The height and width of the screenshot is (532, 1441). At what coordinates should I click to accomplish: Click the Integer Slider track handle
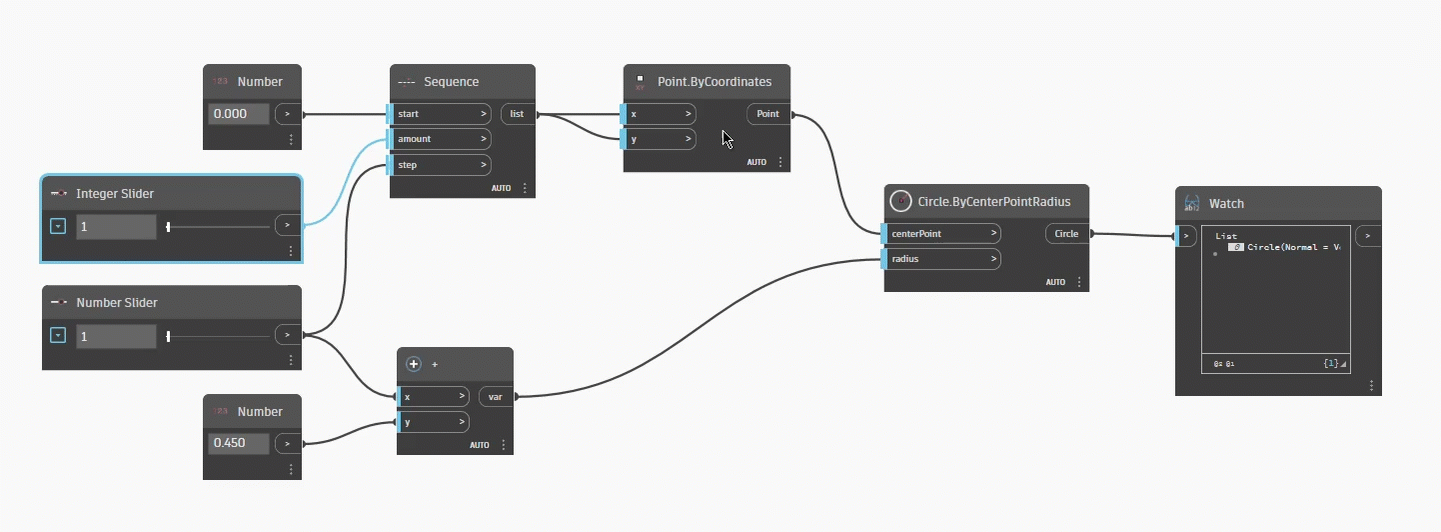[x=168, y=227]
